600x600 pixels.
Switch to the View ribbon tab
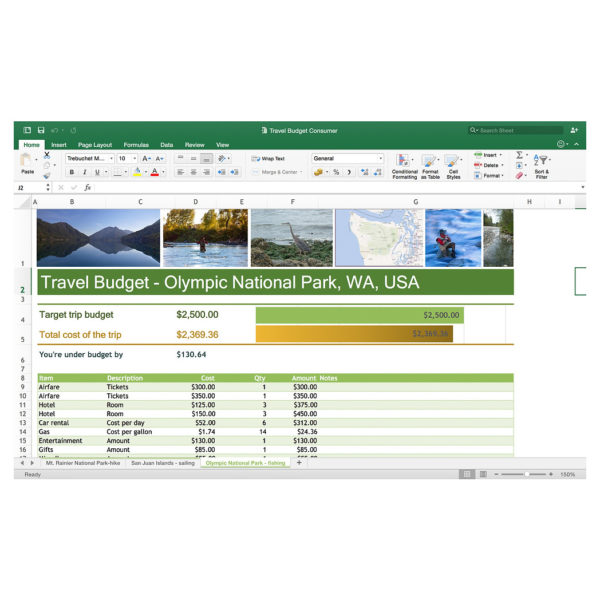(222, 145)
